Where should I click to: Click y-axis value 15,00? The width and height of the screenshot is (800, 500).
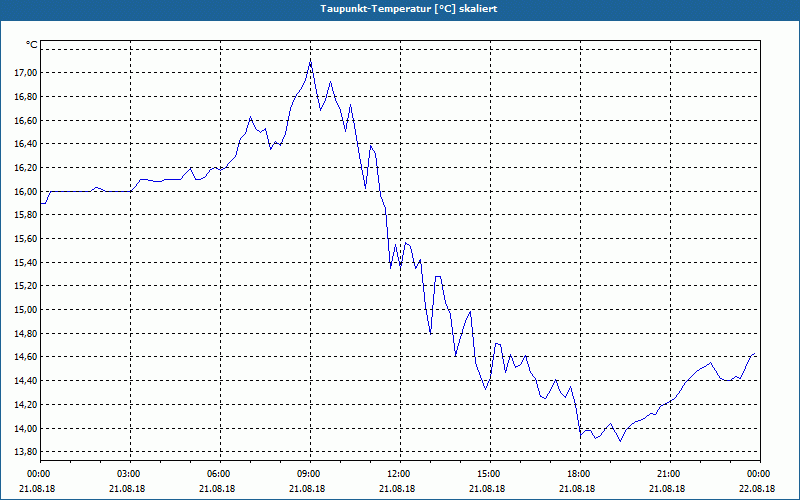tap(27, 310)
